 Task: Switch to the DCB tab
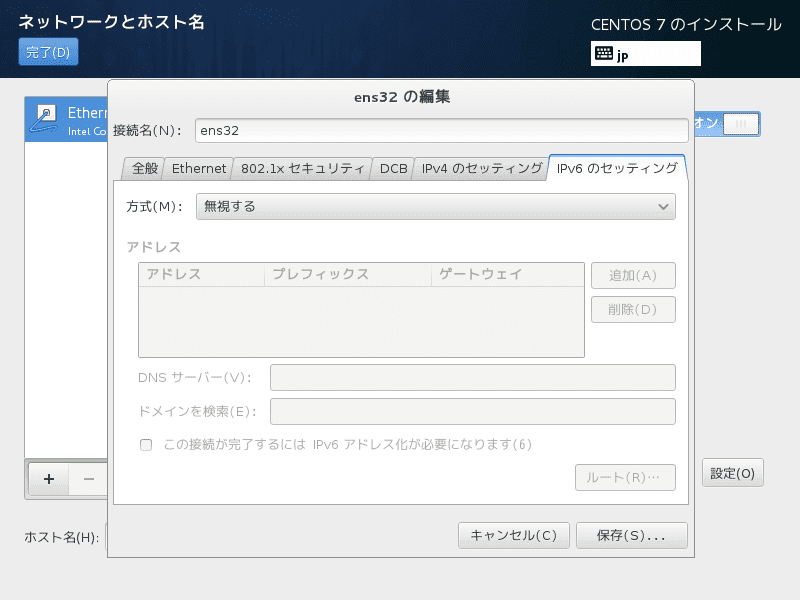pos(393,169)
